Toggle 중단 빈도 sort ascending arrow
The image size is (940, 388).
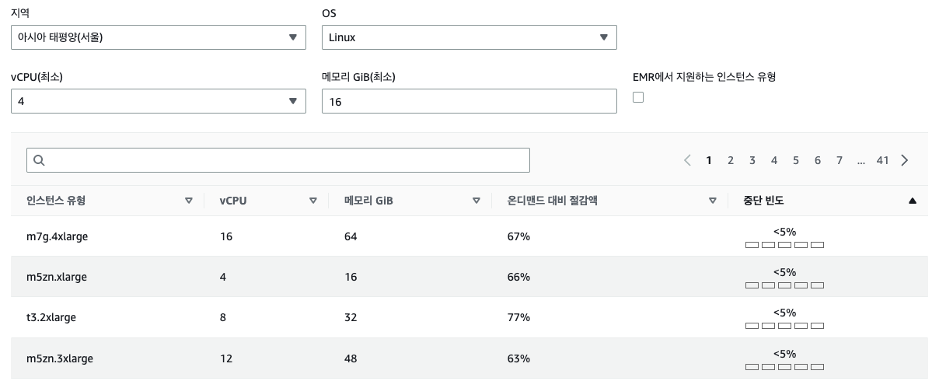click(912, 201)
